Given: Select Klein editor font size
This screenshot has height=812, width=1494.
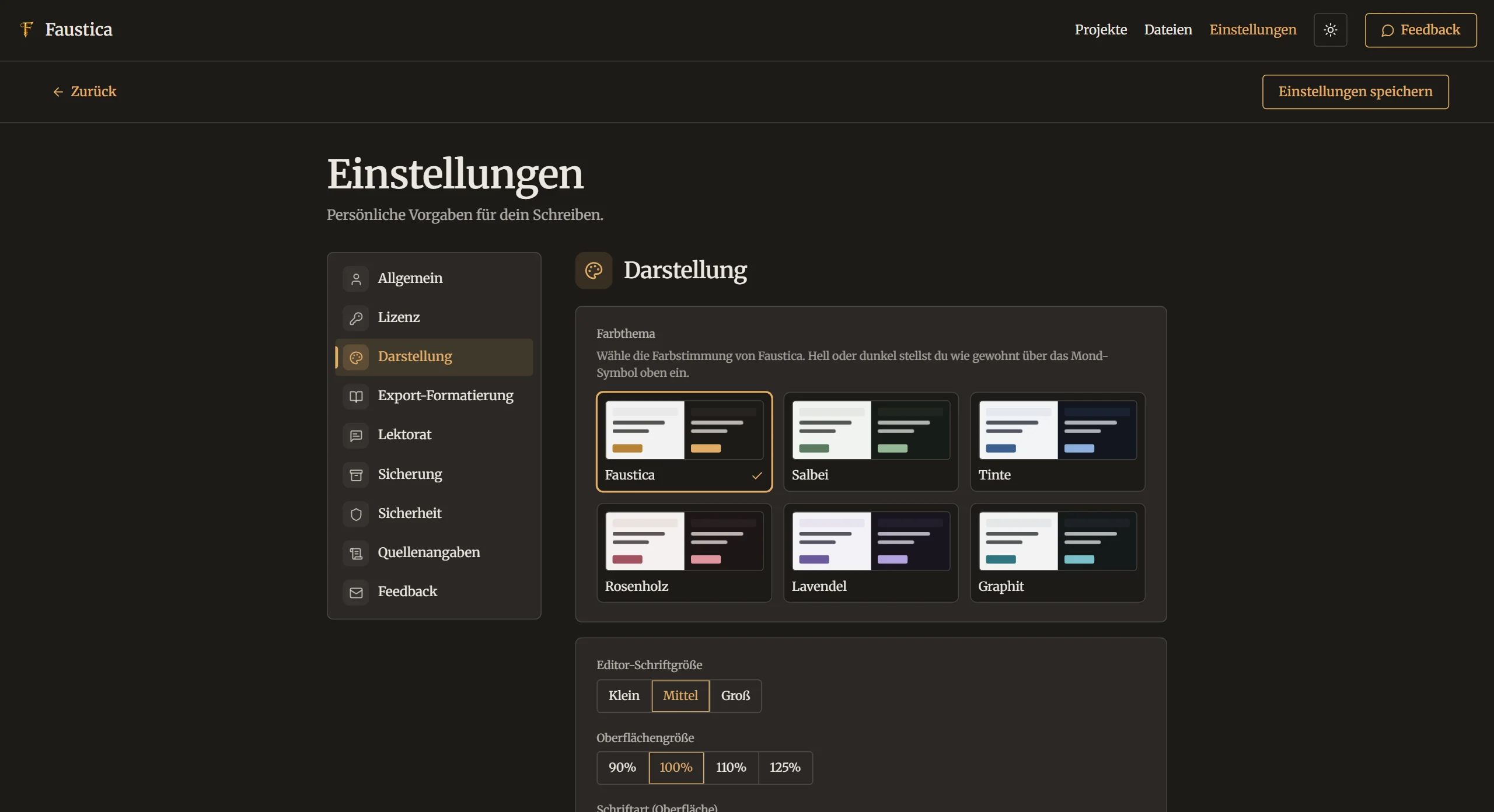Looking at the screenshot, I should coord(624,695).
